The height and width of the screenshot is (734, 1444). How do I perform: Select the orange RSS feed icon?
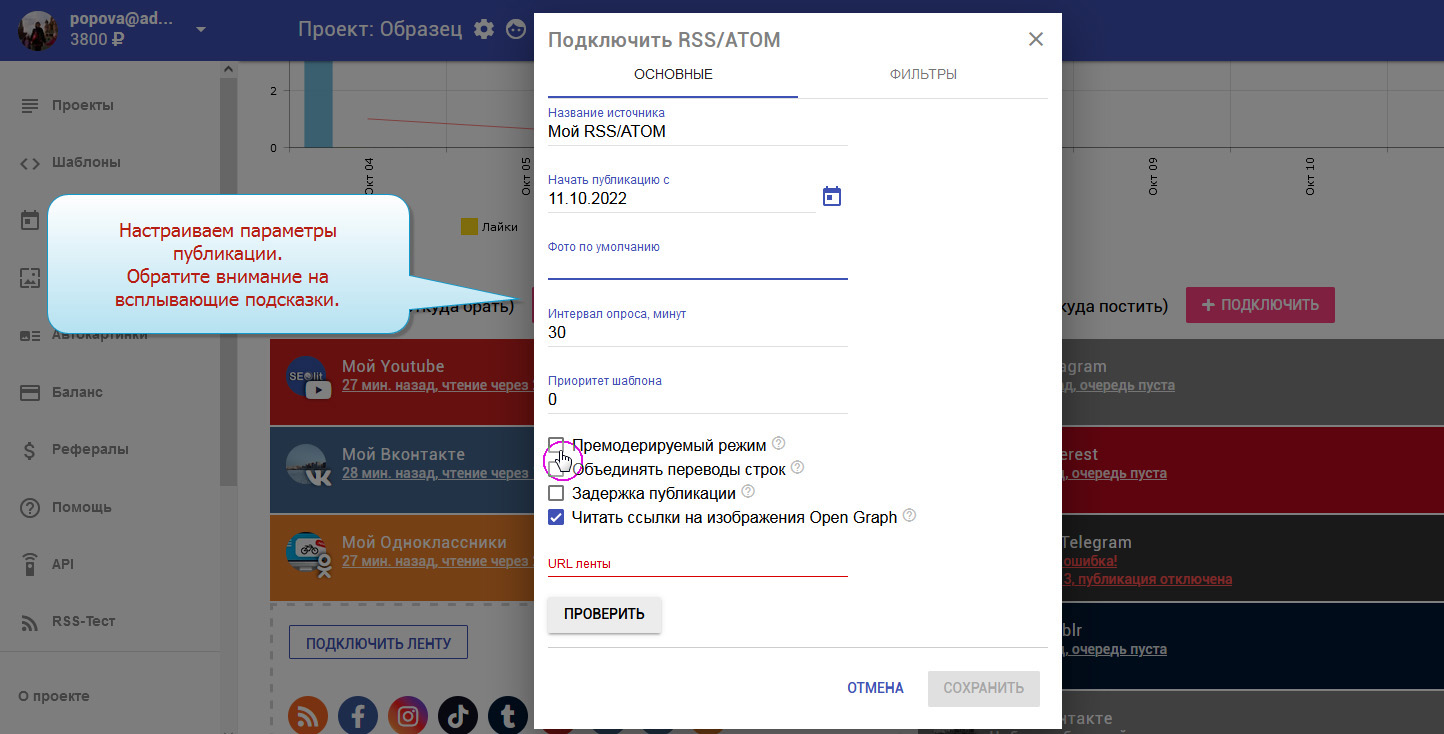308,715
